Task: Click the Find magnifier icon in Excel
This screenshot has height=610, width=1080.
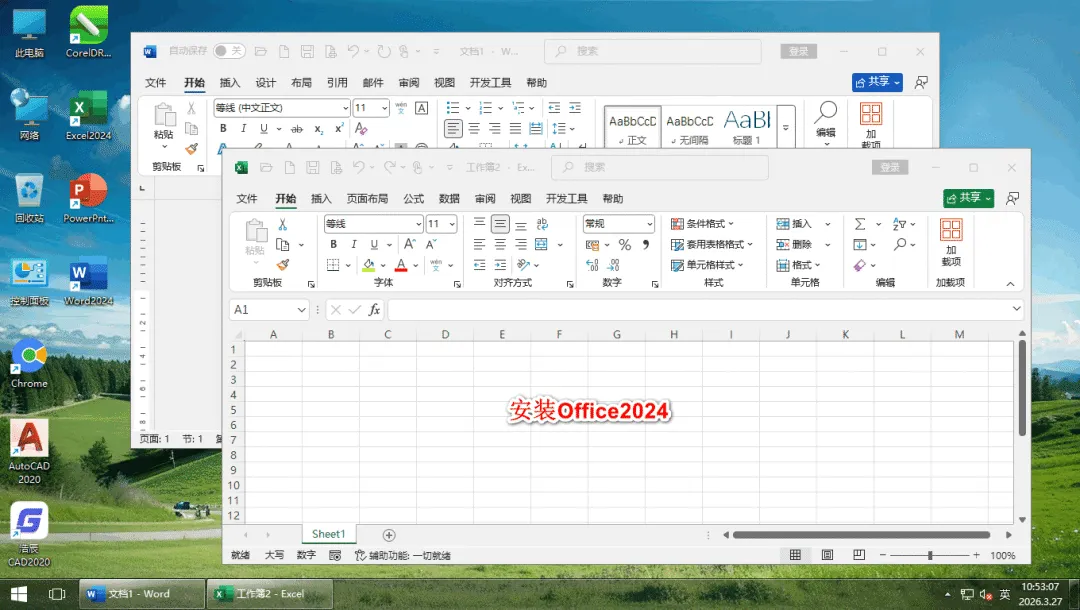Action: tap(900, 244)
